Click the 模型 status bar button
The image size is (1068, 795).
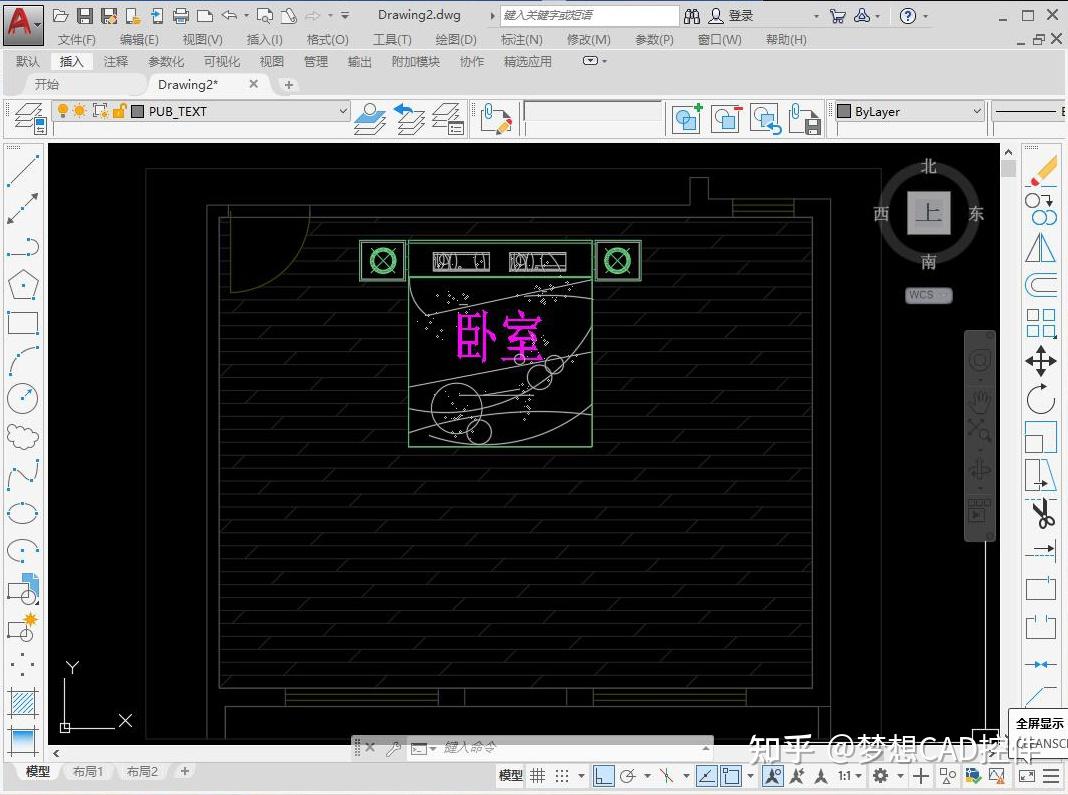[511, 776]
